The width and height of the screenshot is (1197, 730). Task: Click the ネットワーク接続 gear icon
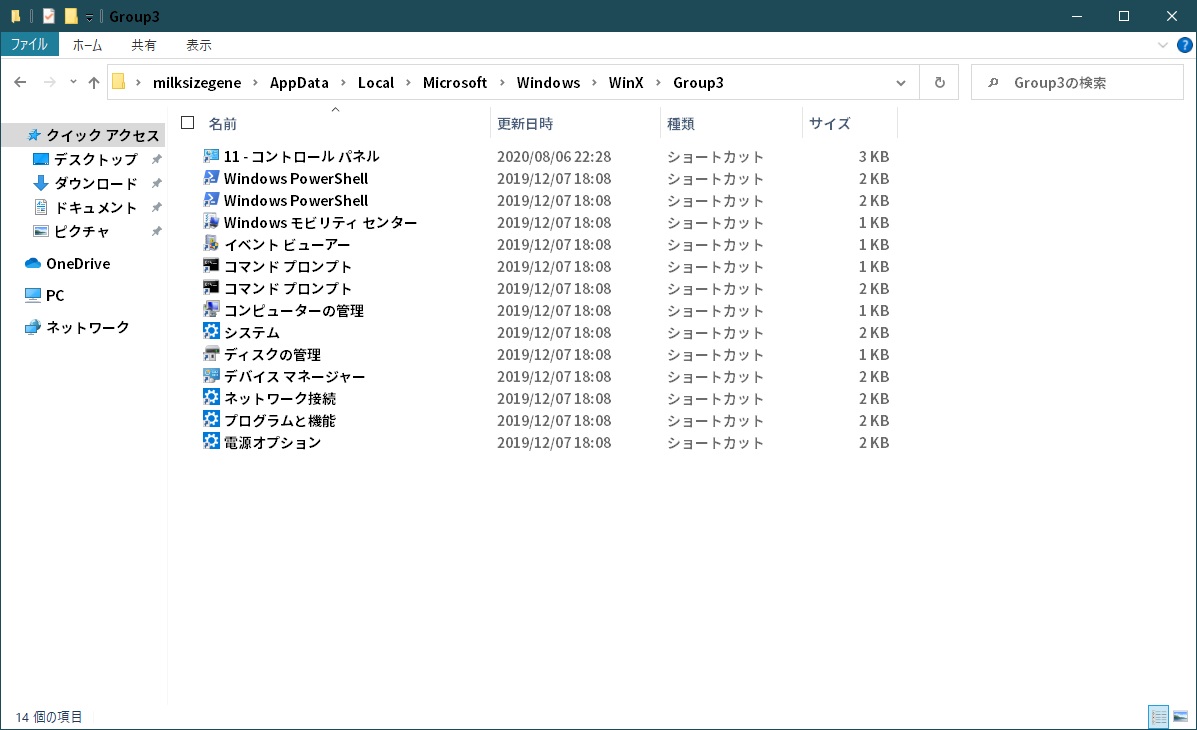pyautogui.click(x=211, y=398)
